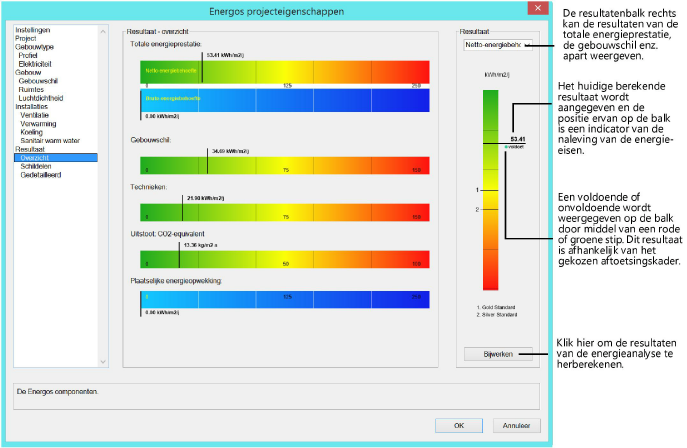Confirm with the OK button

459,425
